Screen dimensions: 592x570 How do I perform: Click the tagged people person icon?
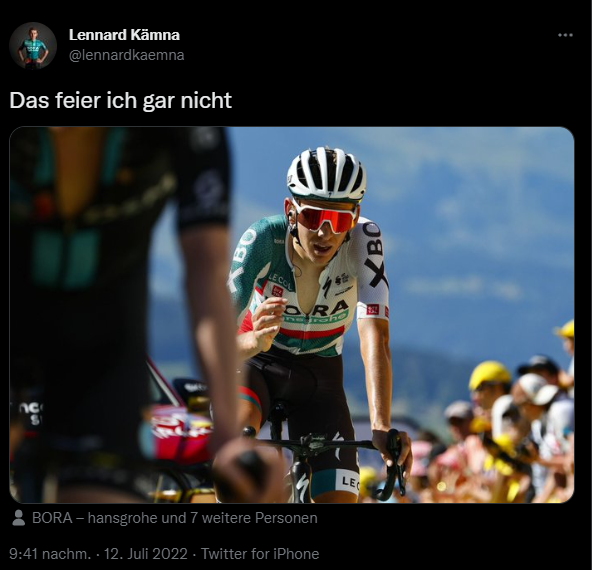(18, 518)
